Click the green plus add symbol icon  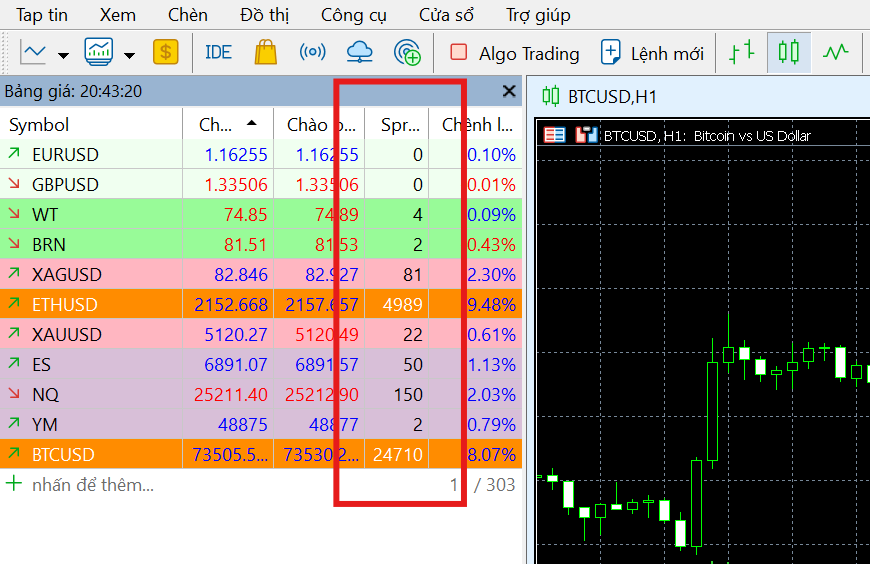14,484
